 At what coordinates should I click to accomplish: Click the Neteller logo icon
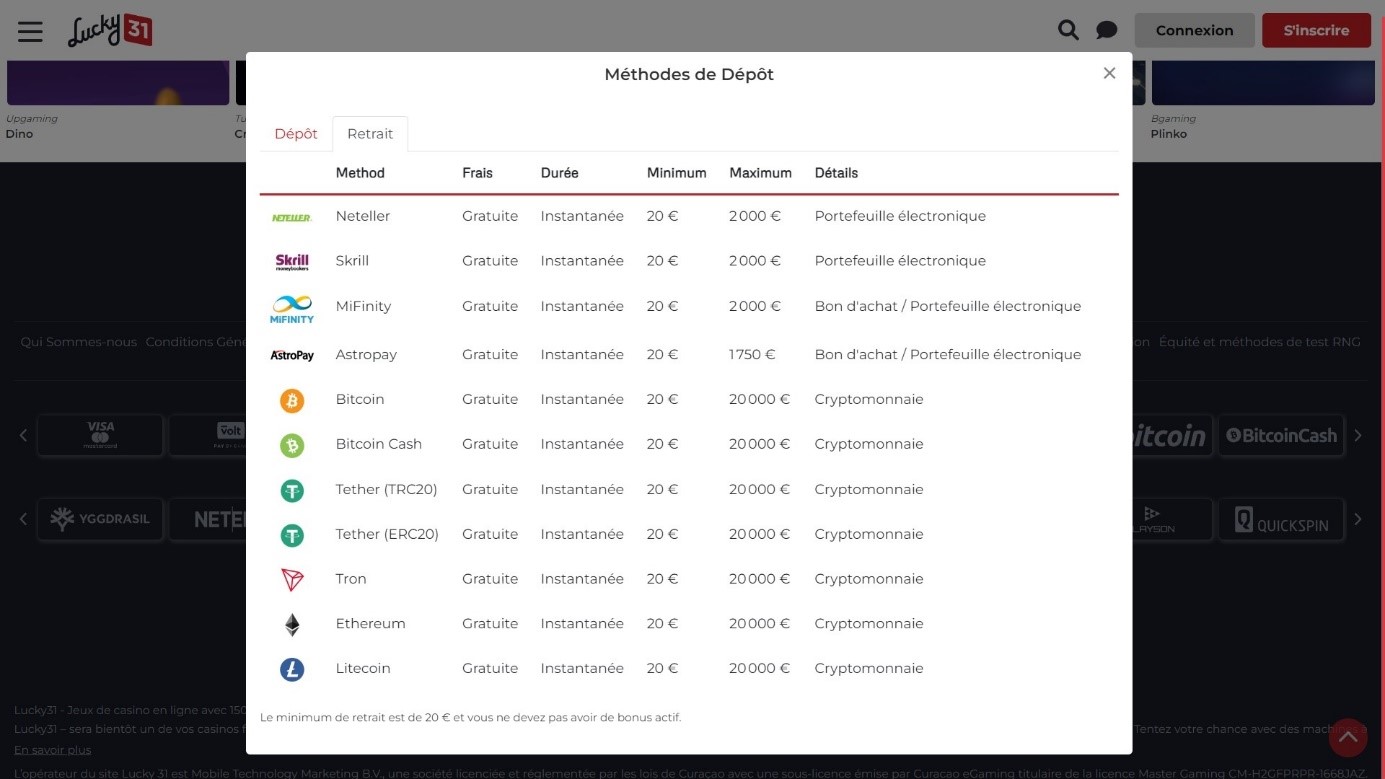(x=292, y=217)
